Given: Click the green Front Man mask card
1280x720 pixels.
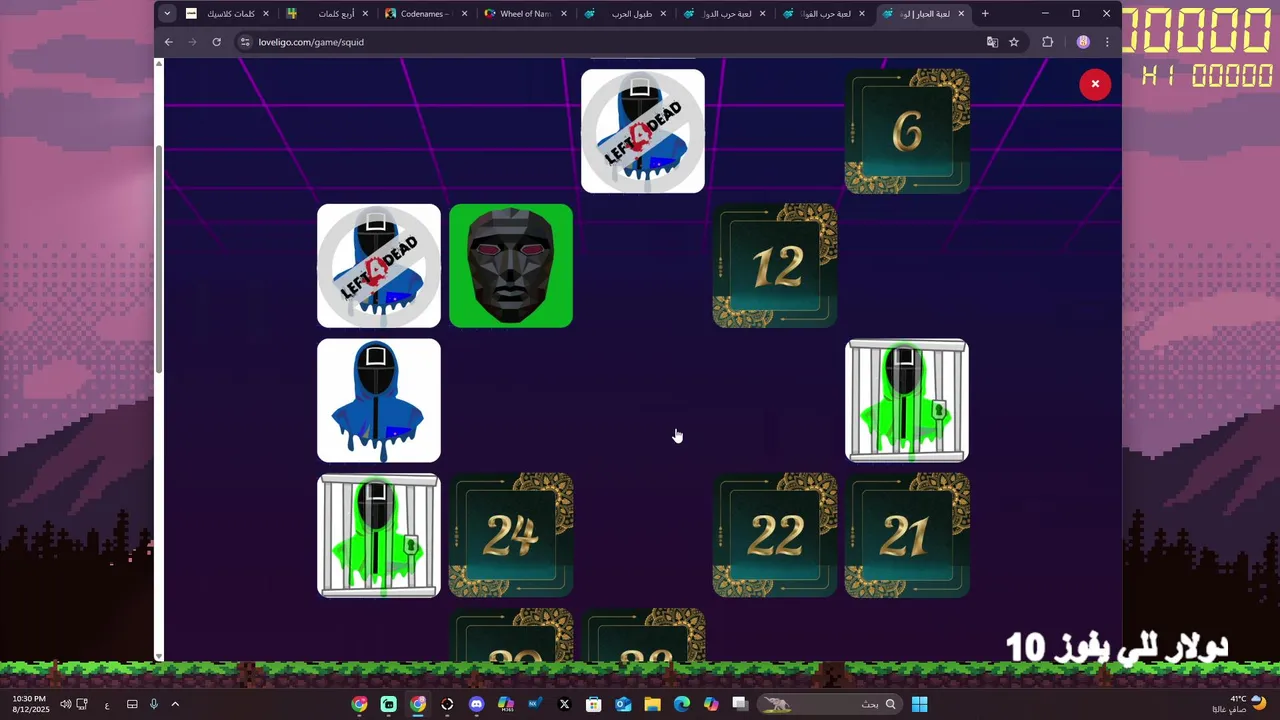Looking at the screenshot, I should (511, 266).
